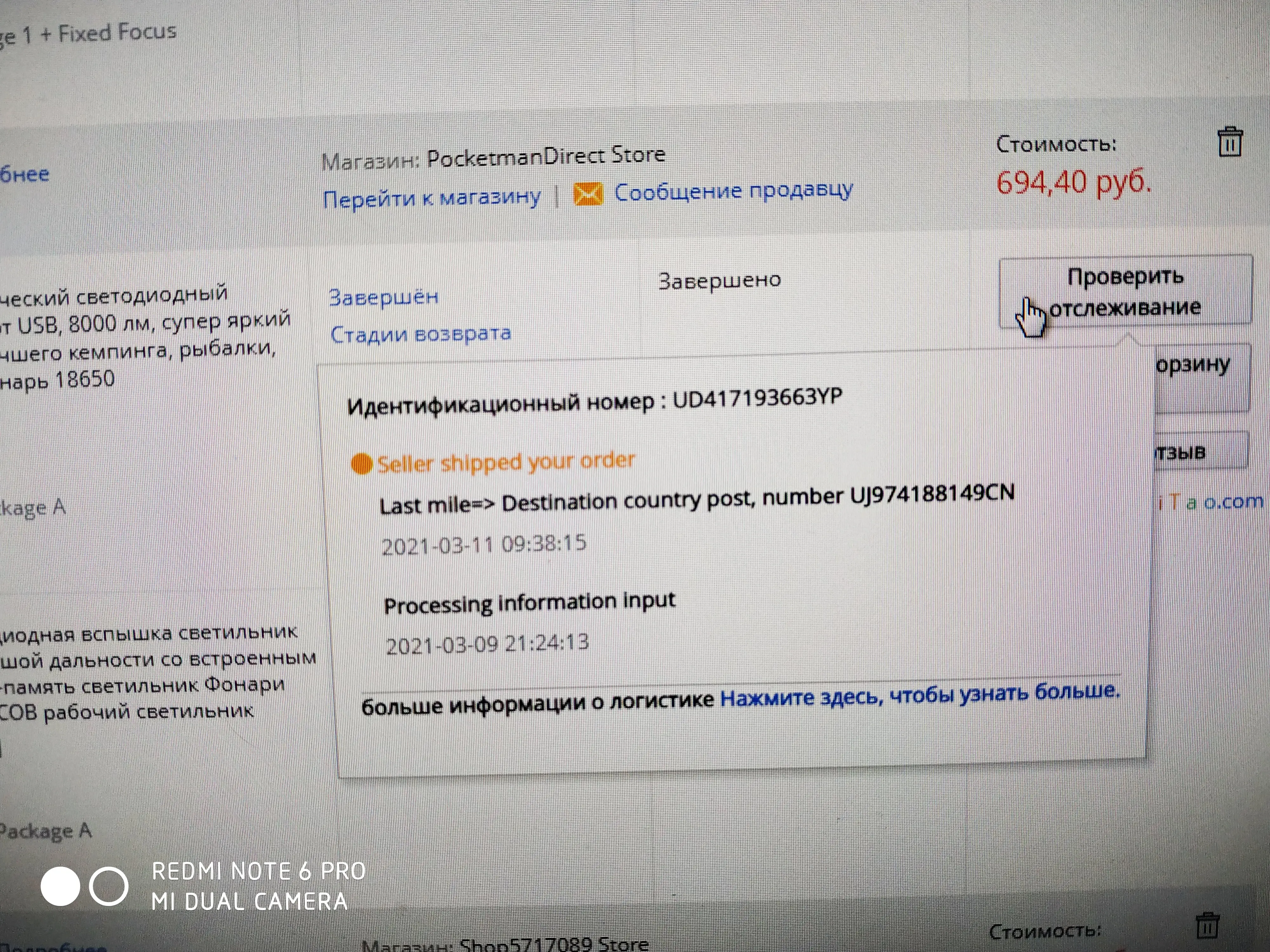The image size is (1270, 952).
Task: Click last mile number UJ974188149CN
Action: point(932,494)
